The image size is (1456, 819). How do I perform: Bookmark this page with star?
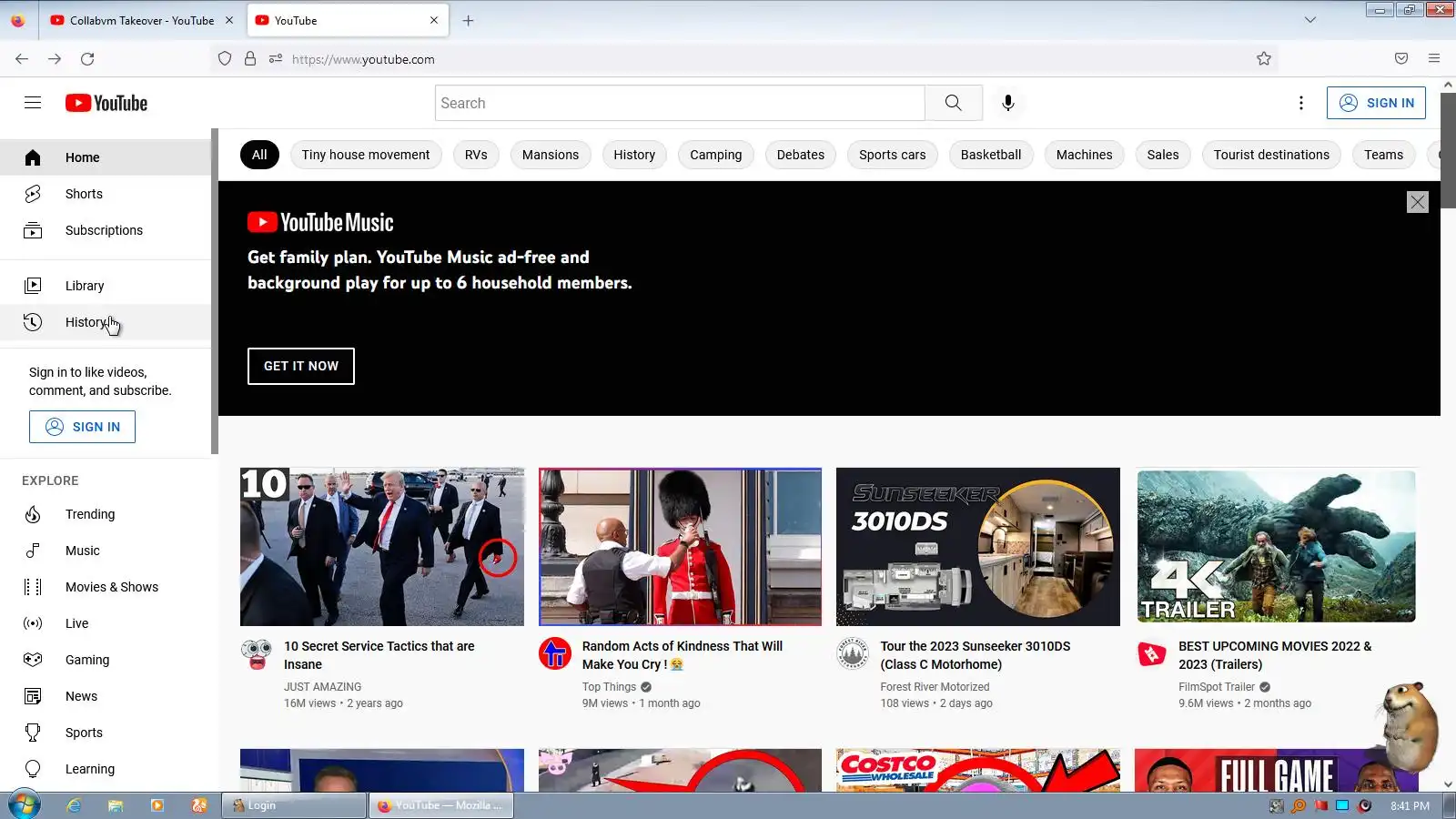click(x=1263, y=59)
